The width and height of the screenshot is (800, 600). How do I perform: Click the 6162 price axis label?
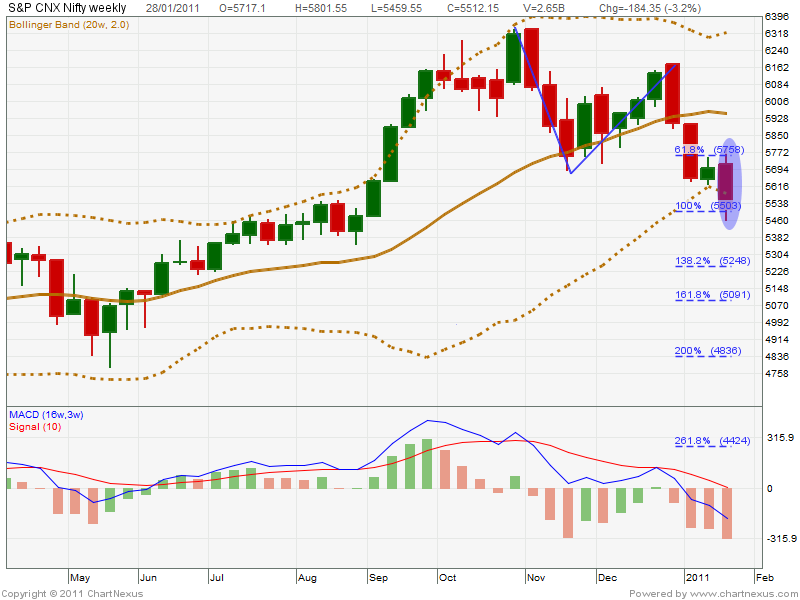click(777, 68)
